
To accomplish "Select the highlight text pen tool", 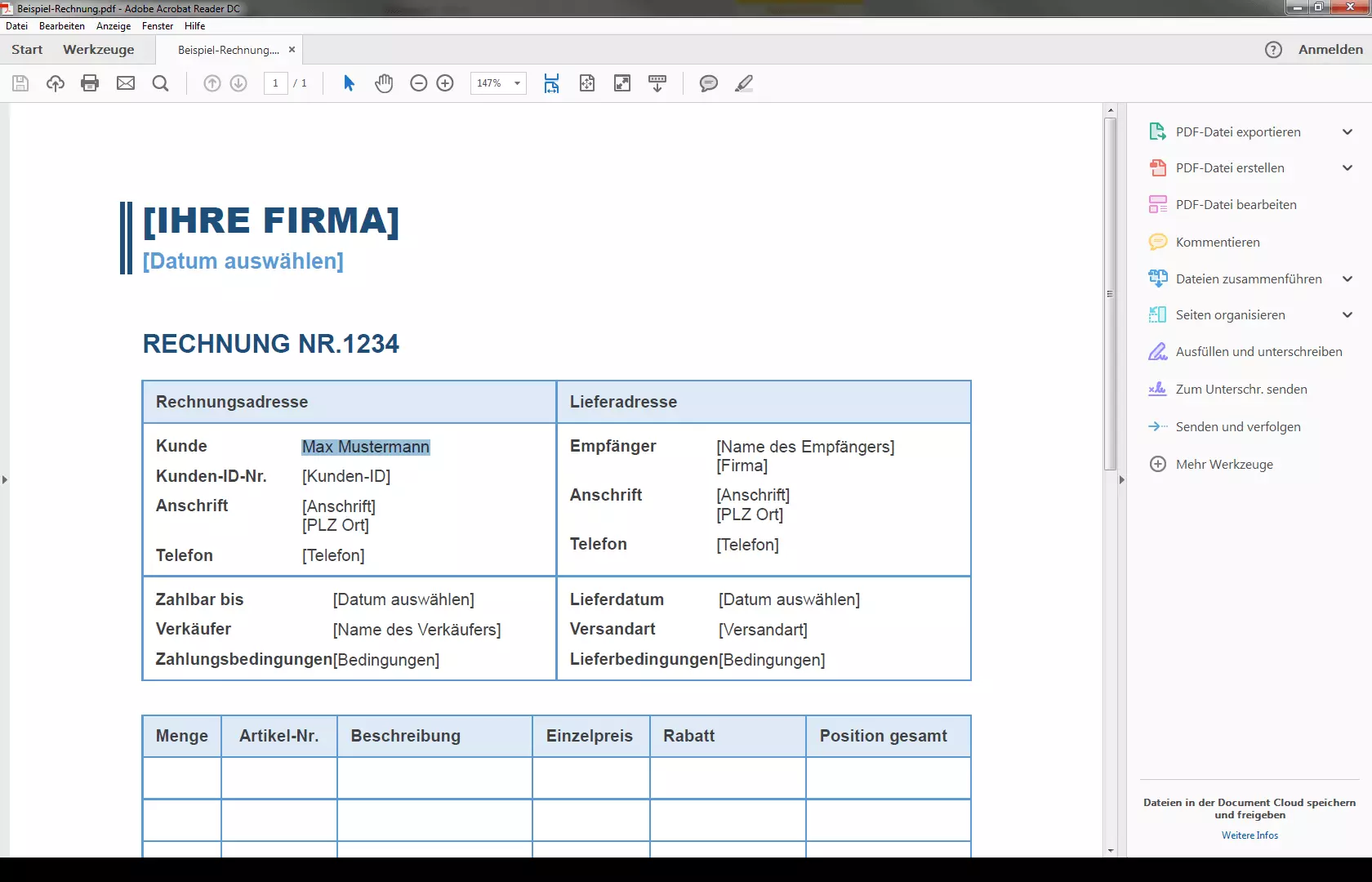I will (x=744, y=83).
